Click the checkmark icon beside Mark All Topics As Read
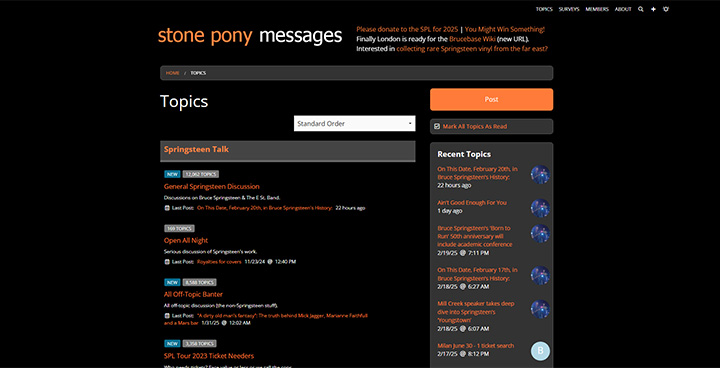 (x=437, y=126)
